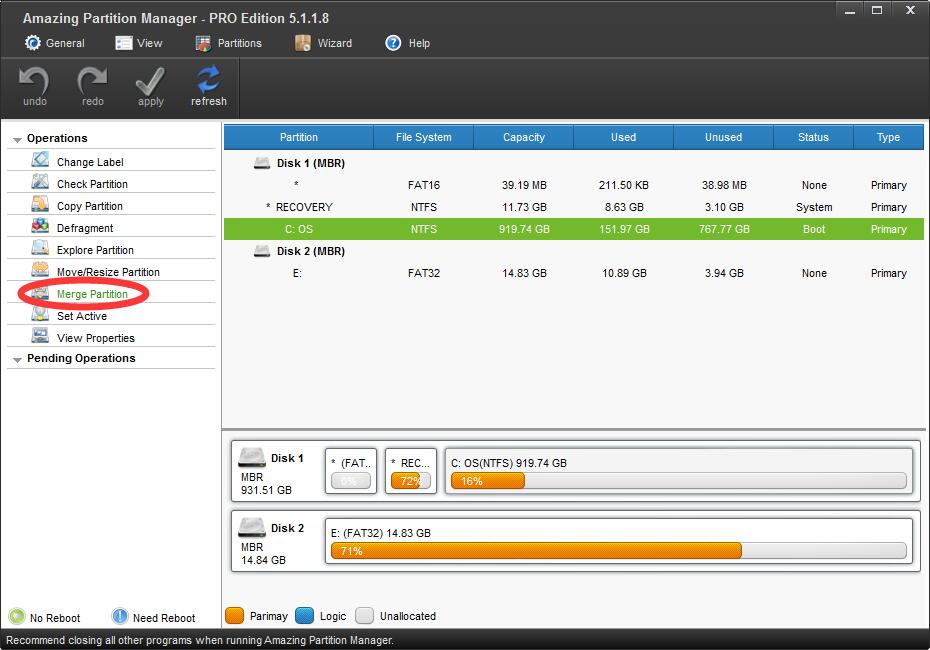The height and width of the screenshot is (650, 930).
Task: Sort by the Unused column header
Action: (724, 137)
